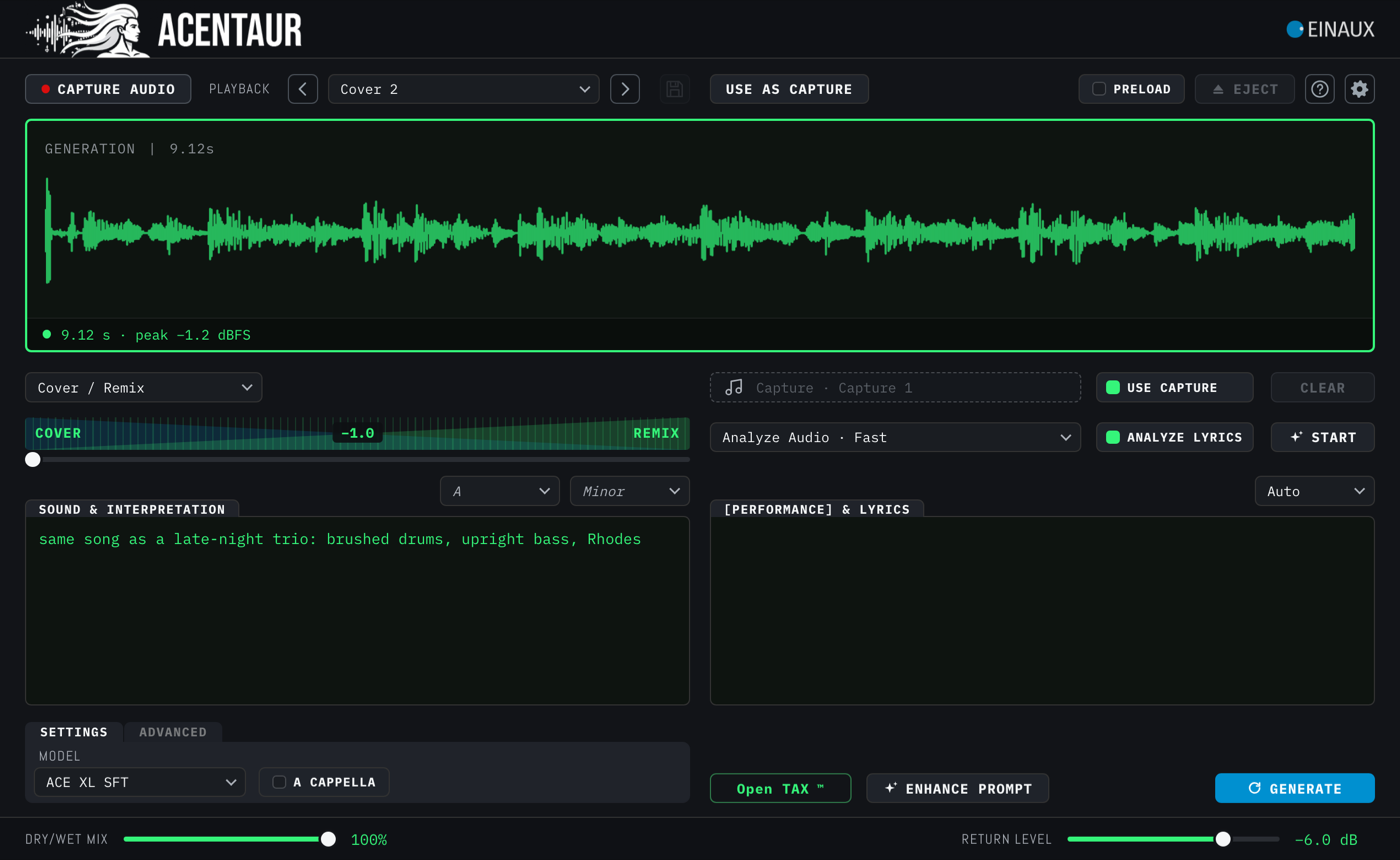The image size is (1400, 860).
Task: Enable the Preload checkbox
Action: [x=1099, y=89]
